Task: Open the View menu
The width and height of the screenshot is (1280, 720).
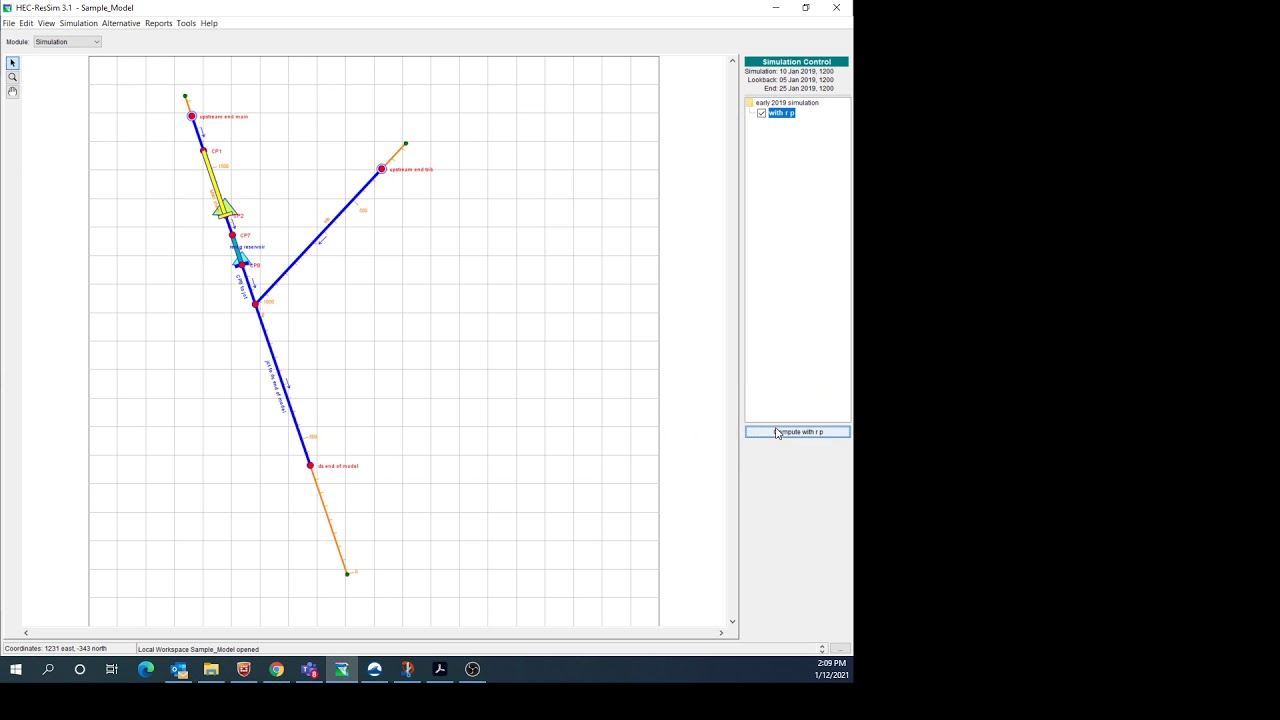Action: (x=46, y=23)
